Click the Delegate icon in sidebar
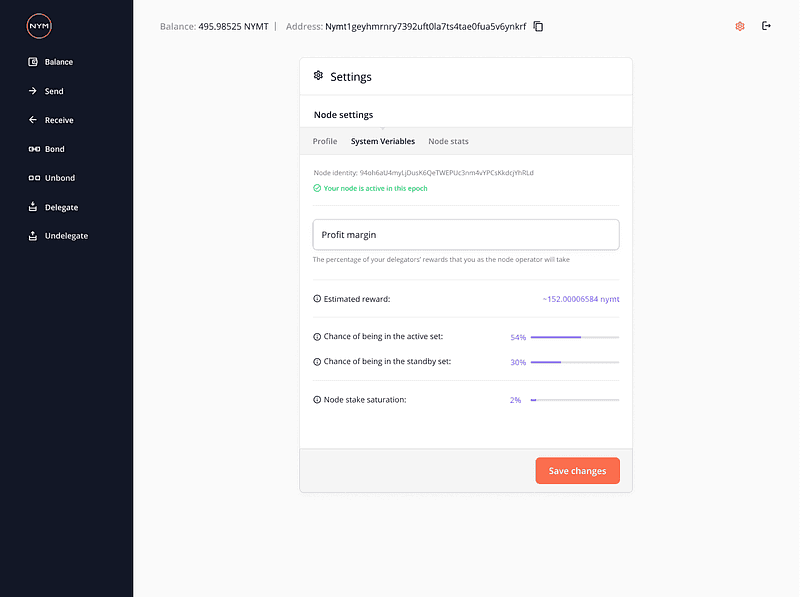 coord(33,207)
